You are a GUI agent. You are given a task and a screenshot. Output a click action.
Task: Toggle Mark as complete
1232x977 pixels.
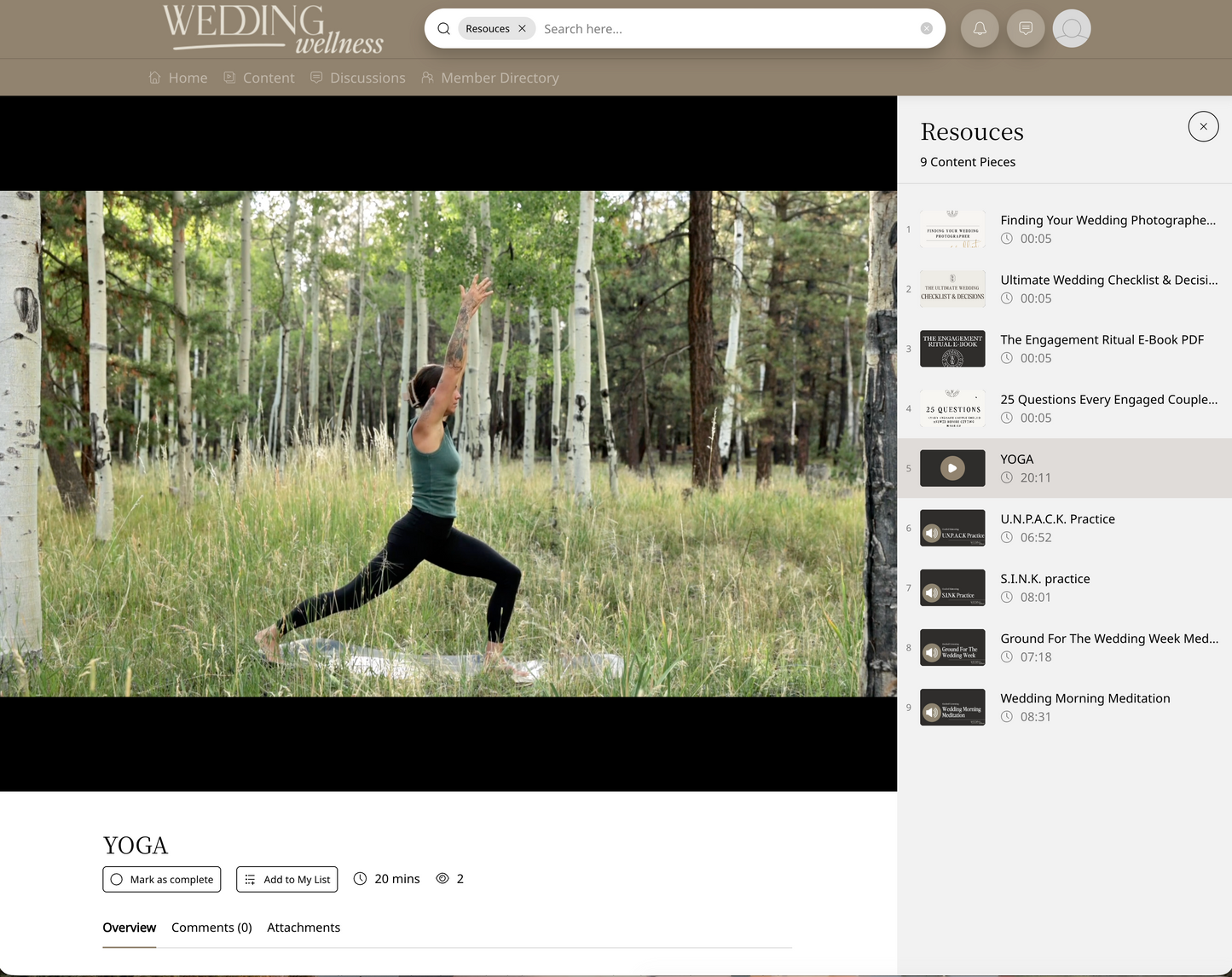tap(162, 879)
